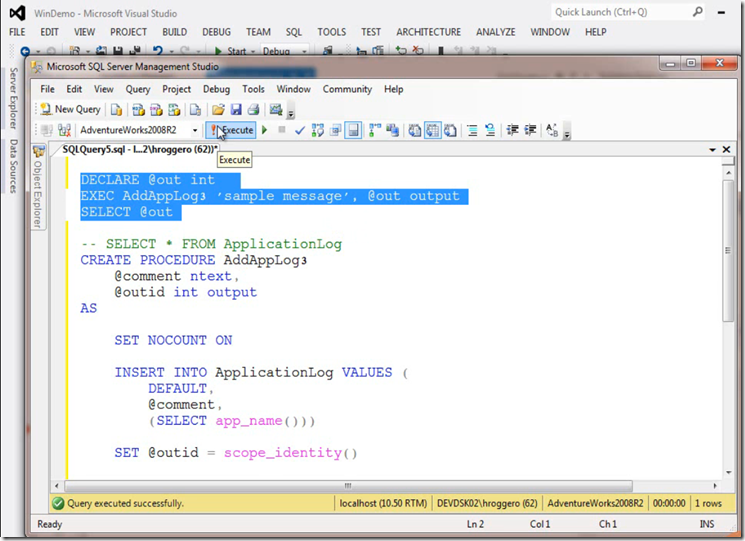The width and height of the screenshot is (745, 541).
Task: Click the New Query button
Action: [71, 110]
